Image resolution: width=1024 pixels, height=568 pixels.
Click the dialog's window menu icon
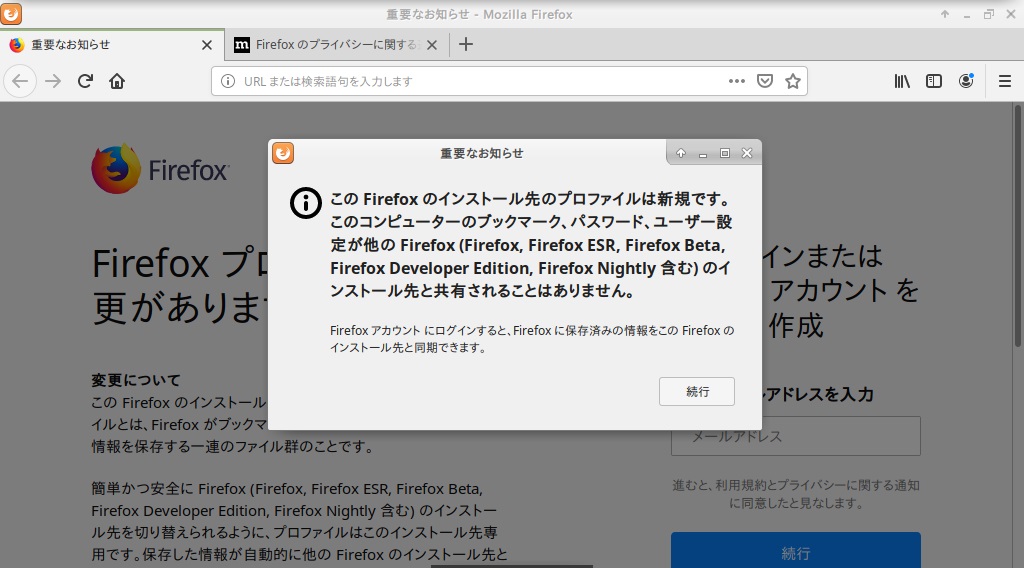[283, 153]
